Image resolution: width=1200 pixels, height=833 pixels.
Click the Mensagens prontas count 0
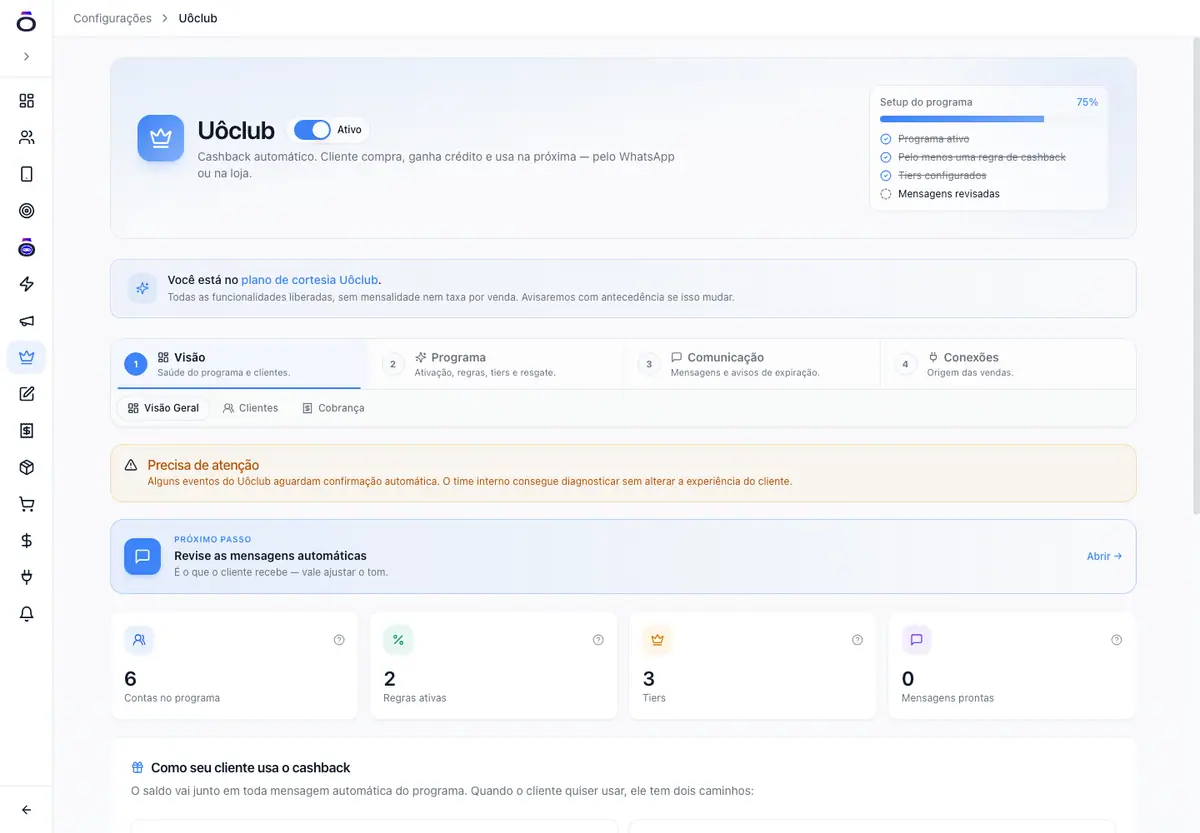tap(908, 679)
